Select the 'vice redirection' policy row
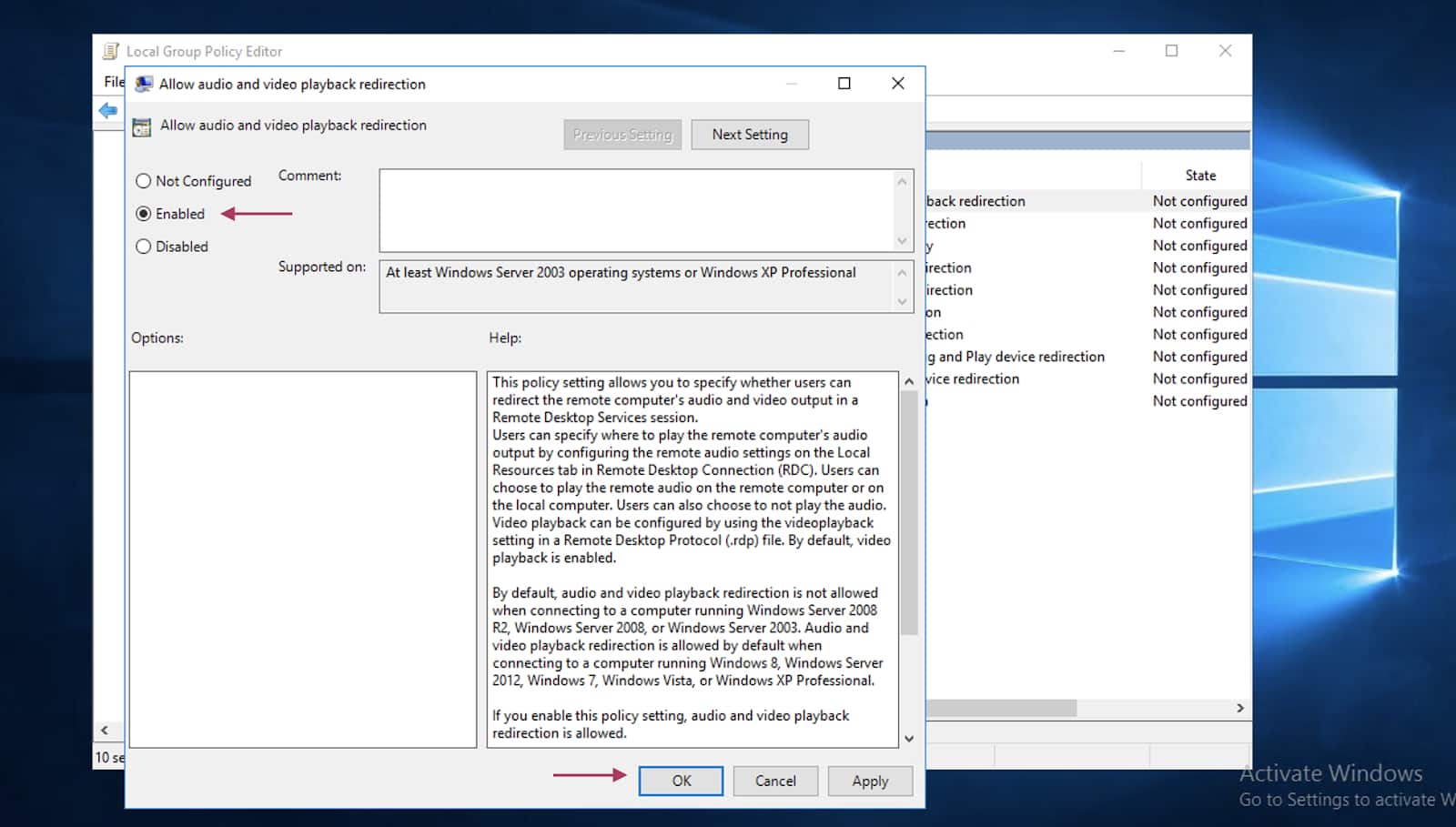The height and width of the screenshot is (827, 1456). (1087, 379)
